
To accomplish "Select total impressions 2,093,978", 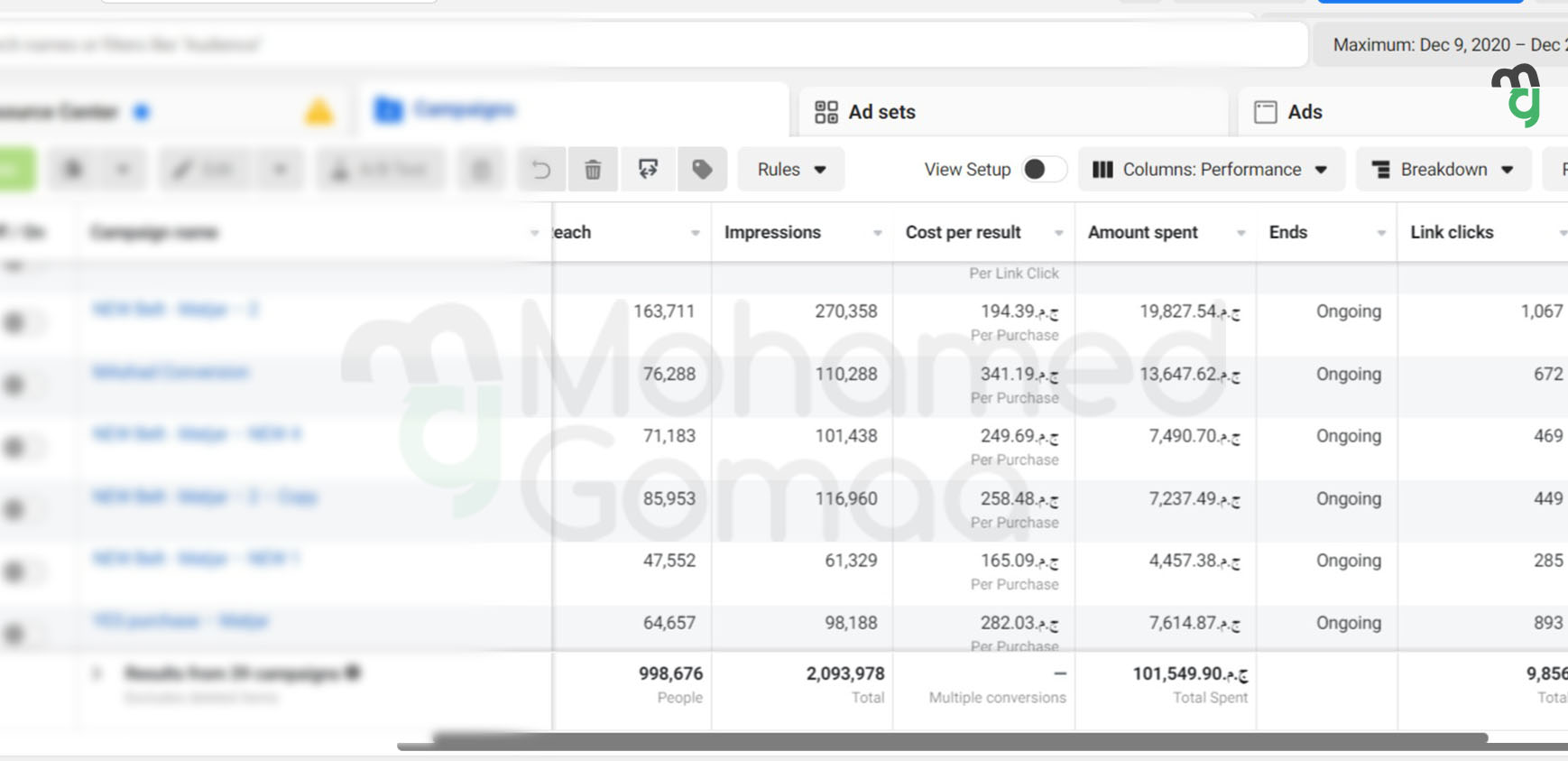I will coord(845,673).
